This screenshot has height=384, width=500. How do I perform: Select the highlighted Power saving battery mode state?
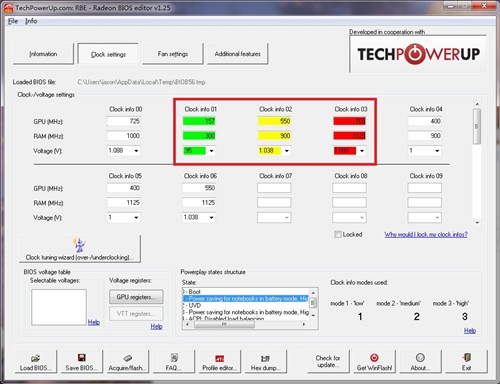tap(246, 298)
